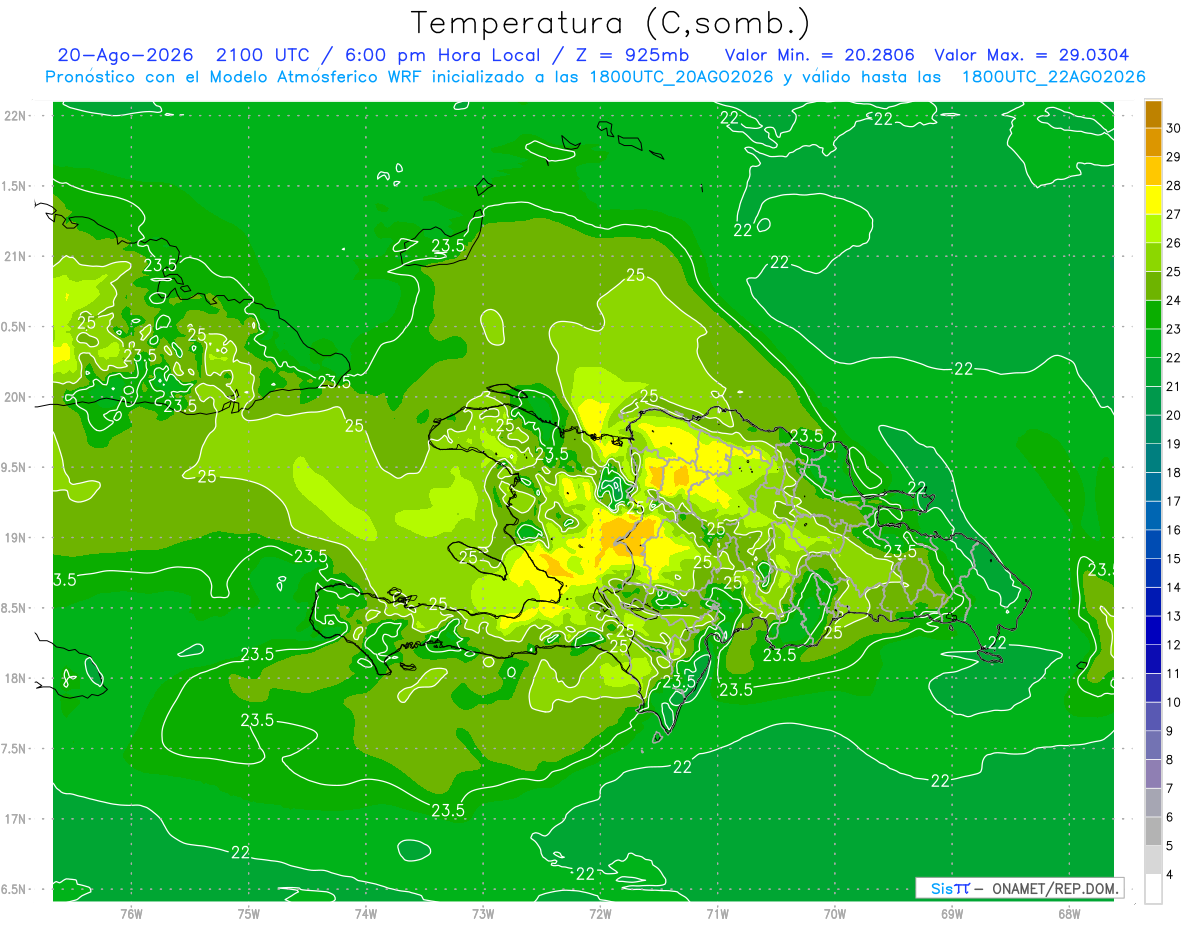Viewport: 1200px width, 927px height.
Task: Click the "68W" longitude axis label
Action: point(1069,914)
